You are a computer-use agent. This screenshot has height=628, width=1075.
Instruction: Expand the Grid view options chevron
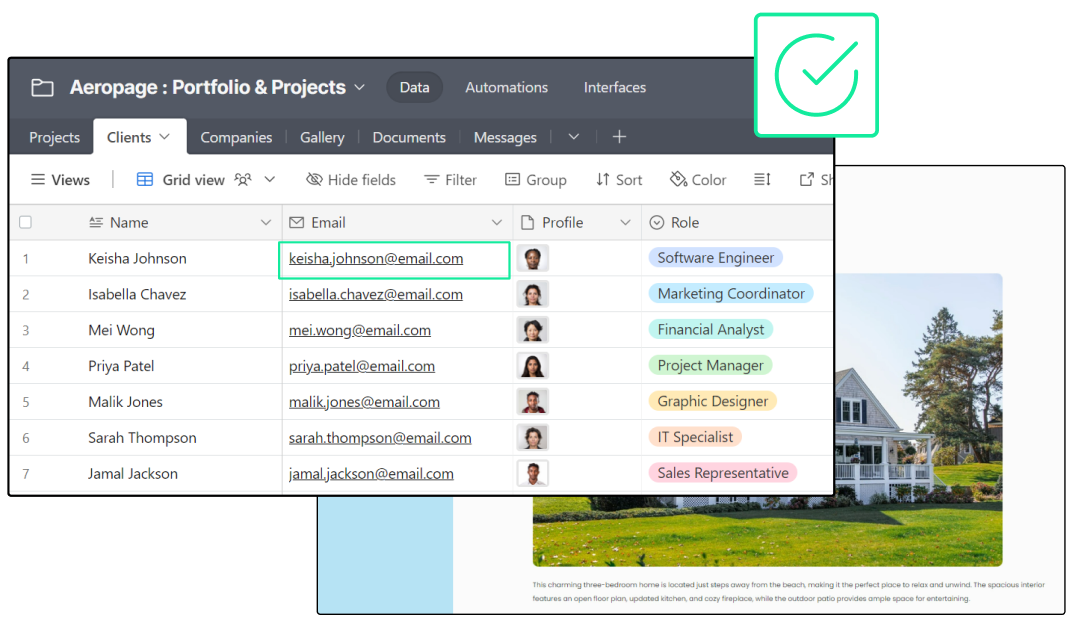(269, 180)
